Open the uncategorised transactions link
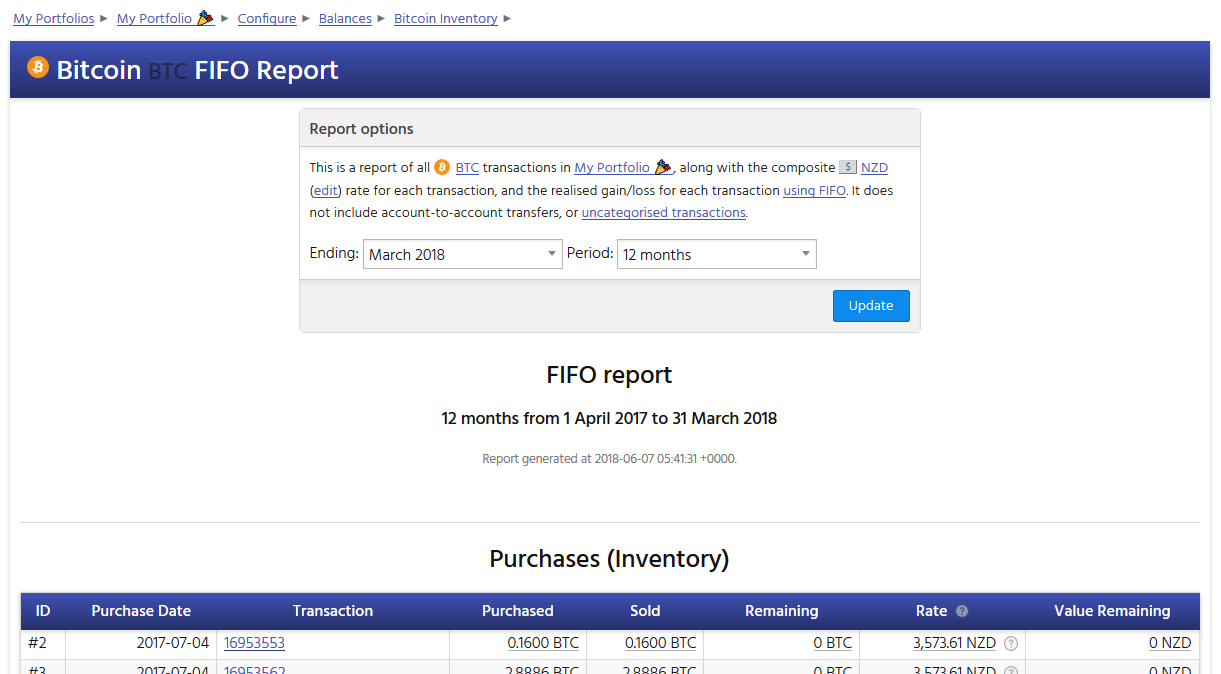 point(663,212)
